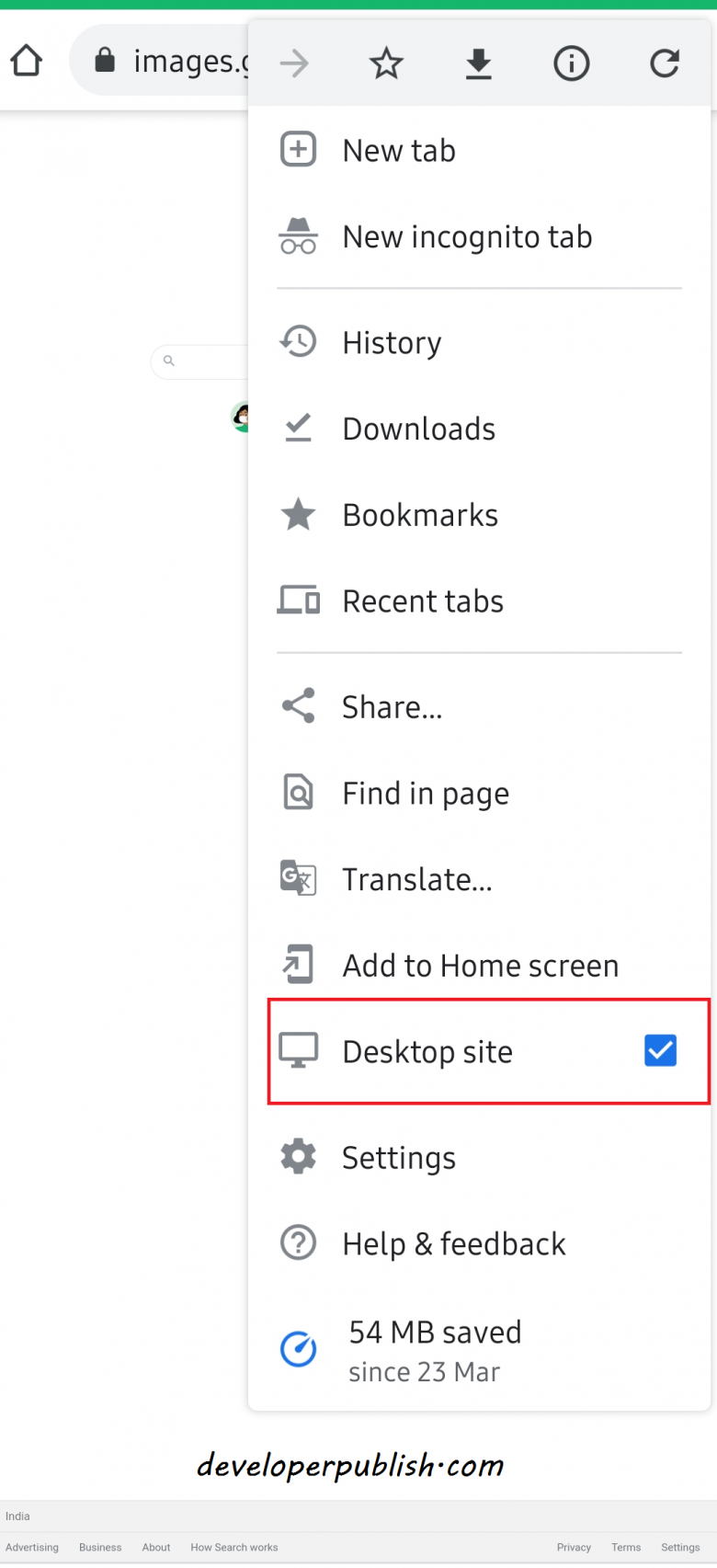
Task: Disable Desktop site checkbox
Action: [x=660, y=1051]
